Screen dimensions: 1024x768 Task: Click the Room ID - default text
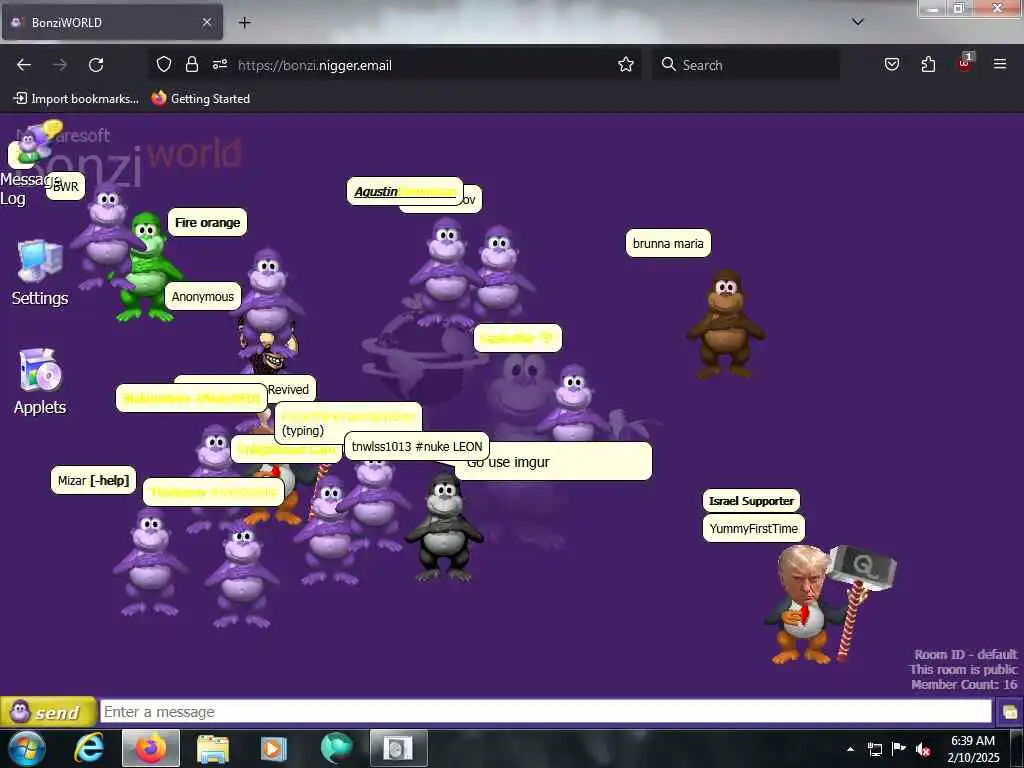[x=965, y=654]
